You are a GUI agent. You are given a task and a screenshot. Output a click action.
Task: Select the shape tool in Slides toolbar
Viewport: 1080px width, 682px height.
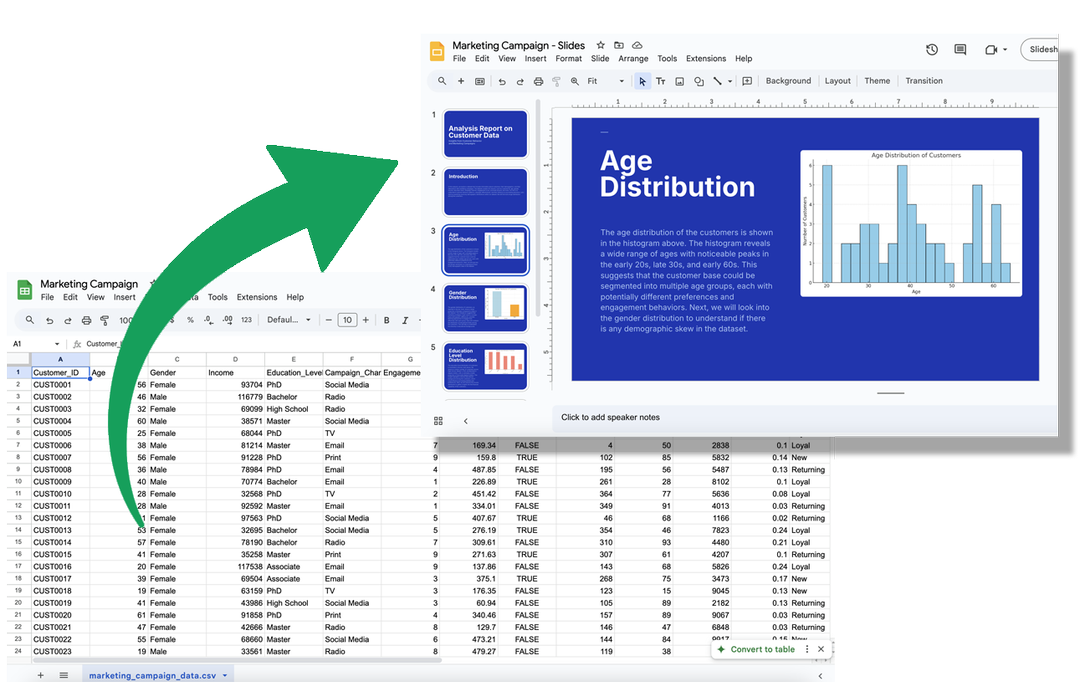coord(700,81)
